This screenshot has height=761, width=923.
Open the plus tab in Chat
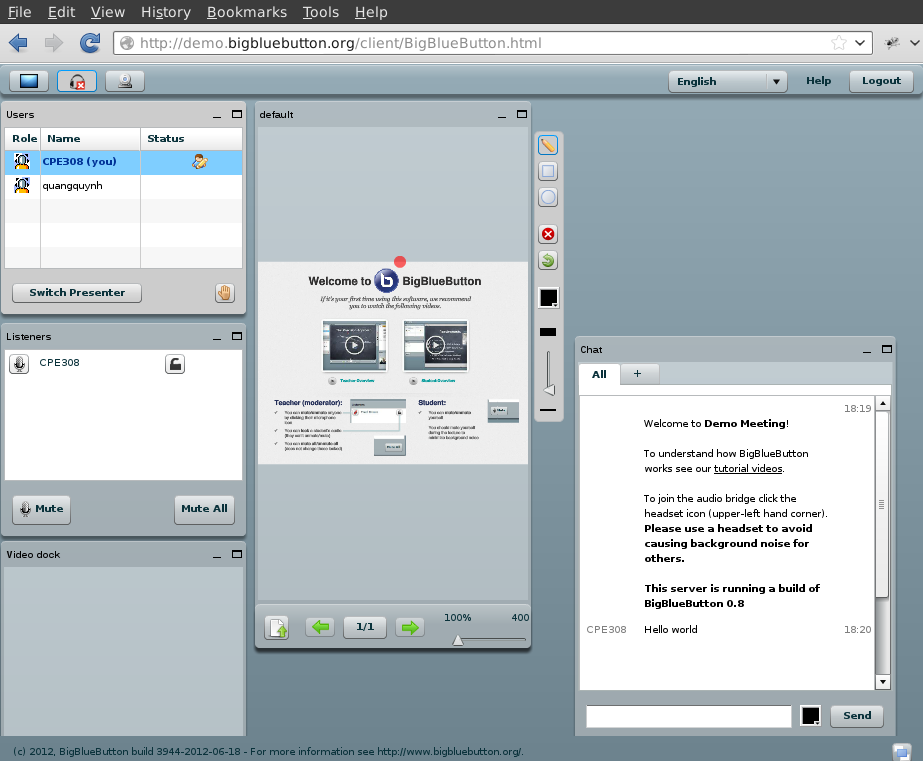[638, 374]
